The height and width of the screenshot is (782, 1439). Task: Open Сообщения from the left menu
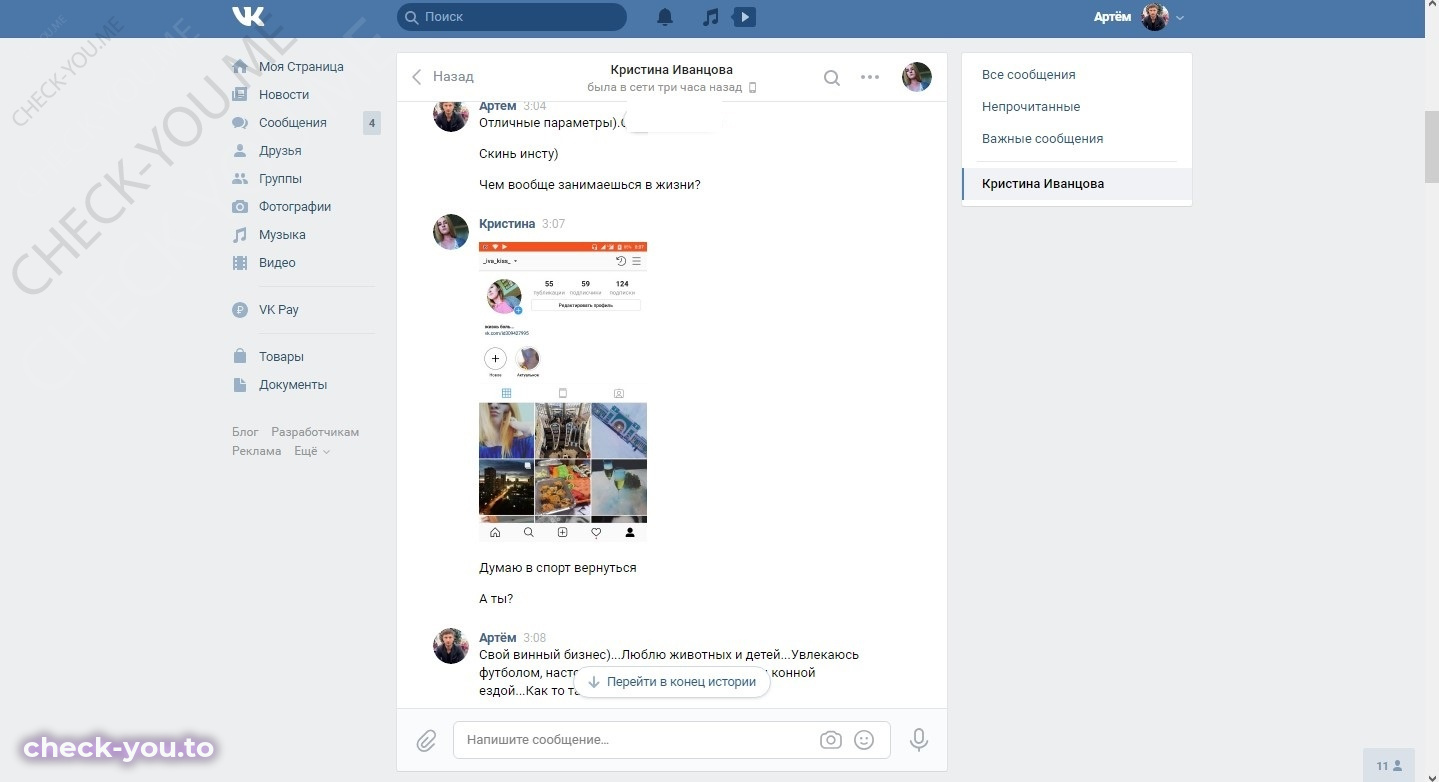[293, 123]
